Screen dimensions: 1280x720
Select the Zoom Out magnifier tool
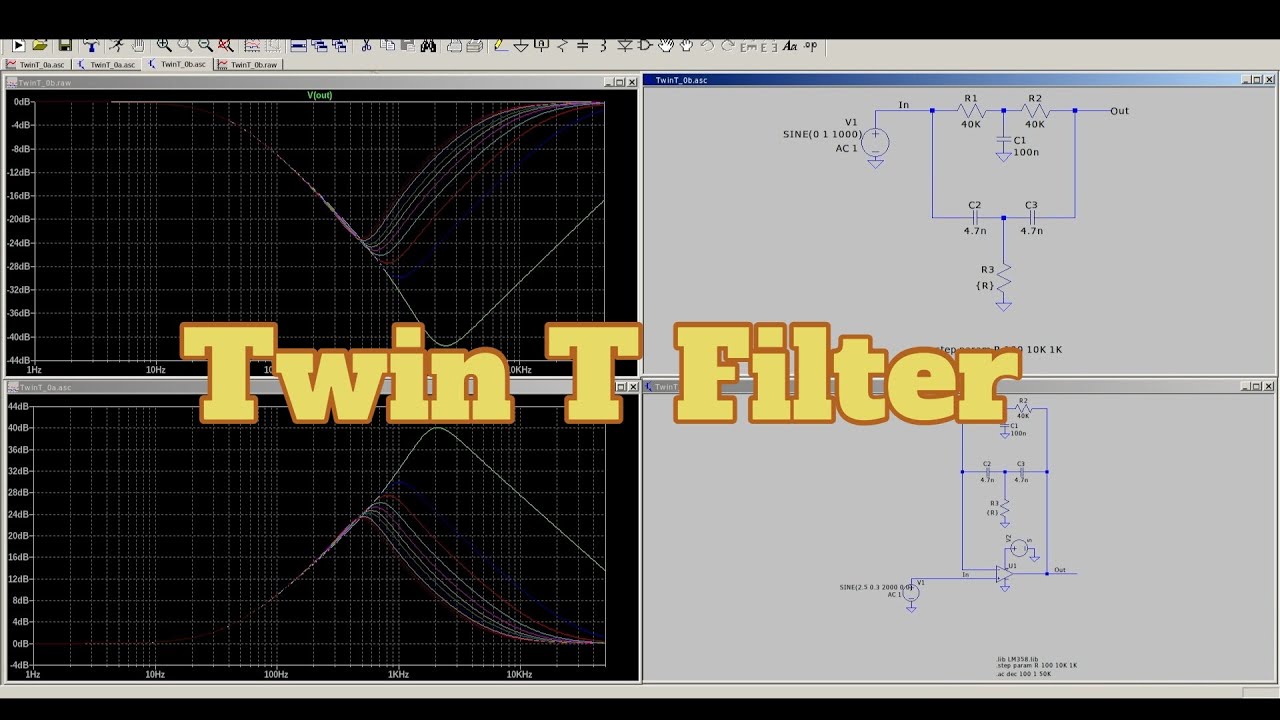205,45
